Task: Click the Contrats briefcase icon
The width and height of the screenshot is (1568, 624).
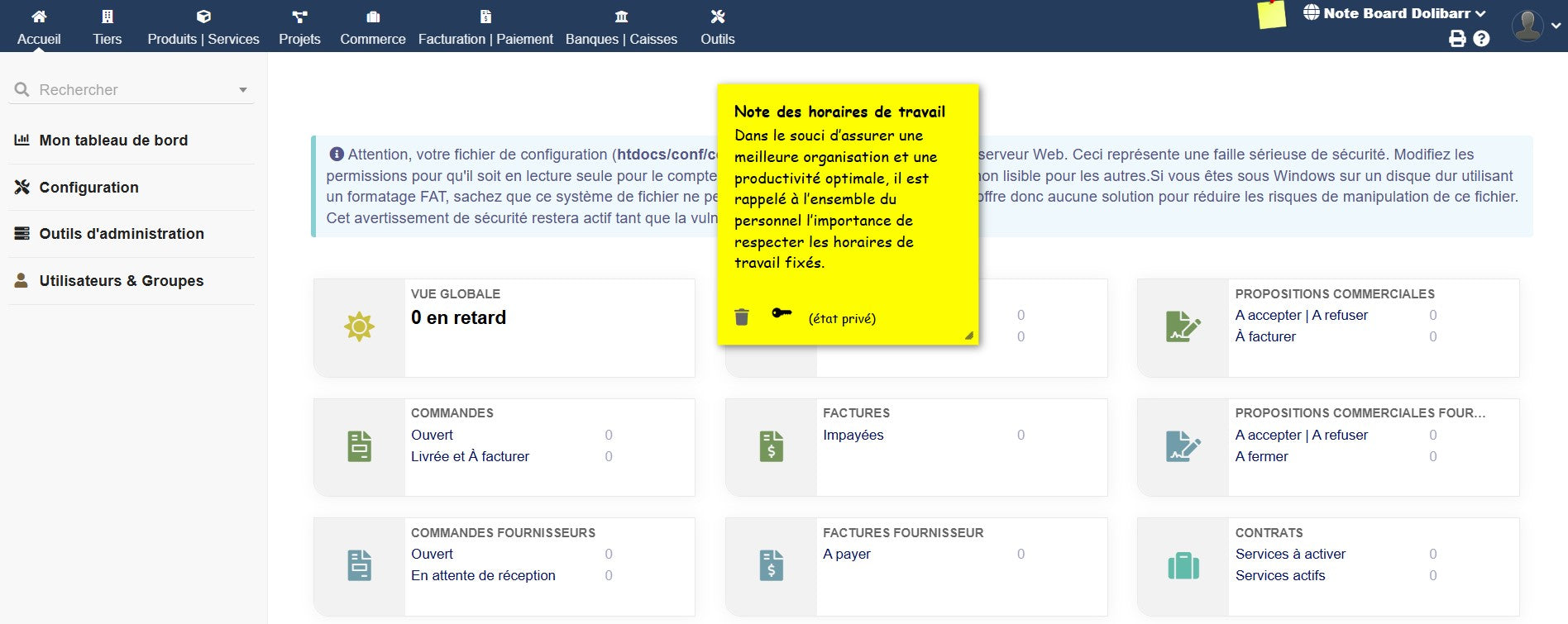Action: point(1183,566)
